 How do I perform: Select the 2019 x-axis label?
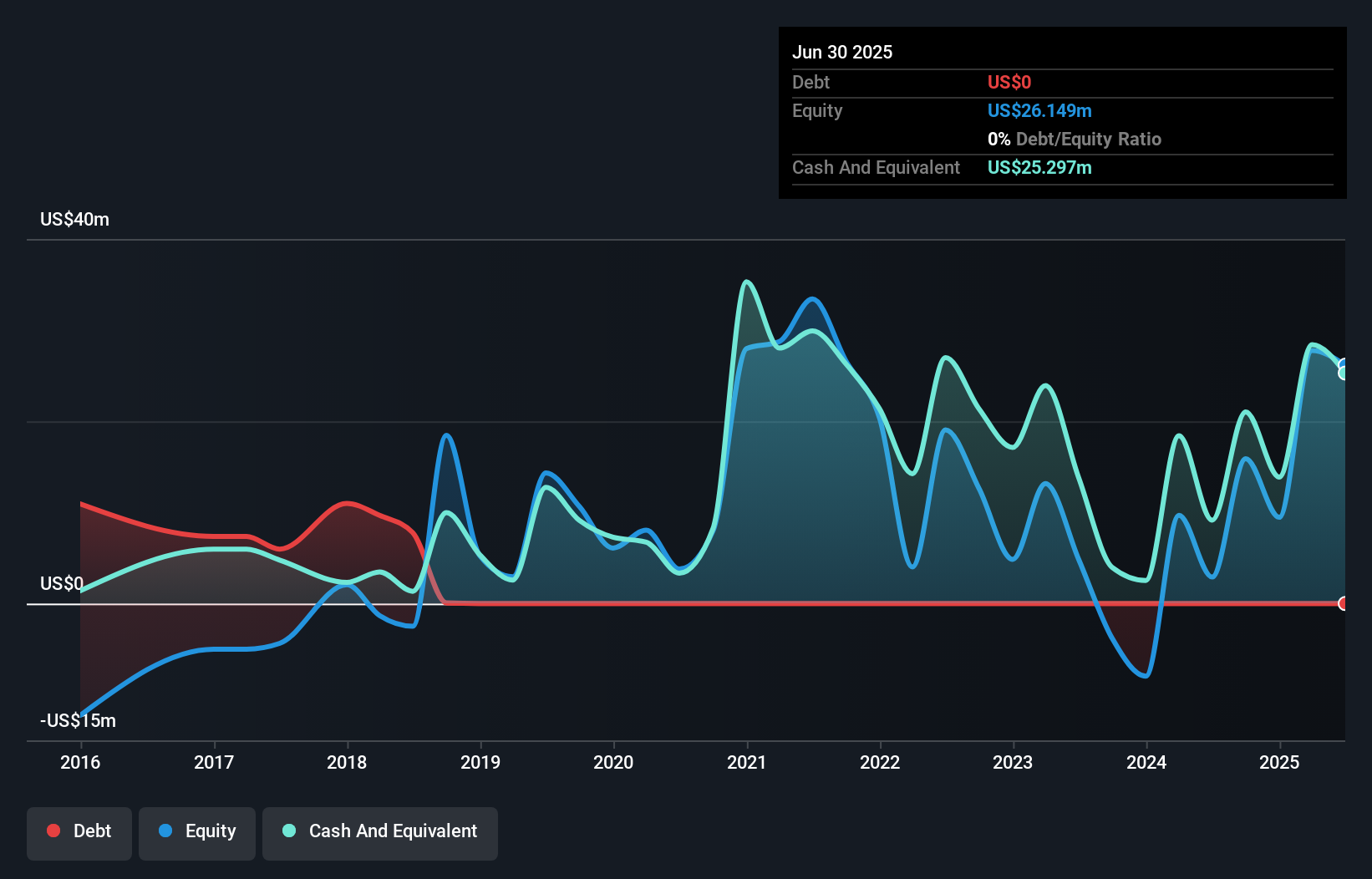point(480,762)
